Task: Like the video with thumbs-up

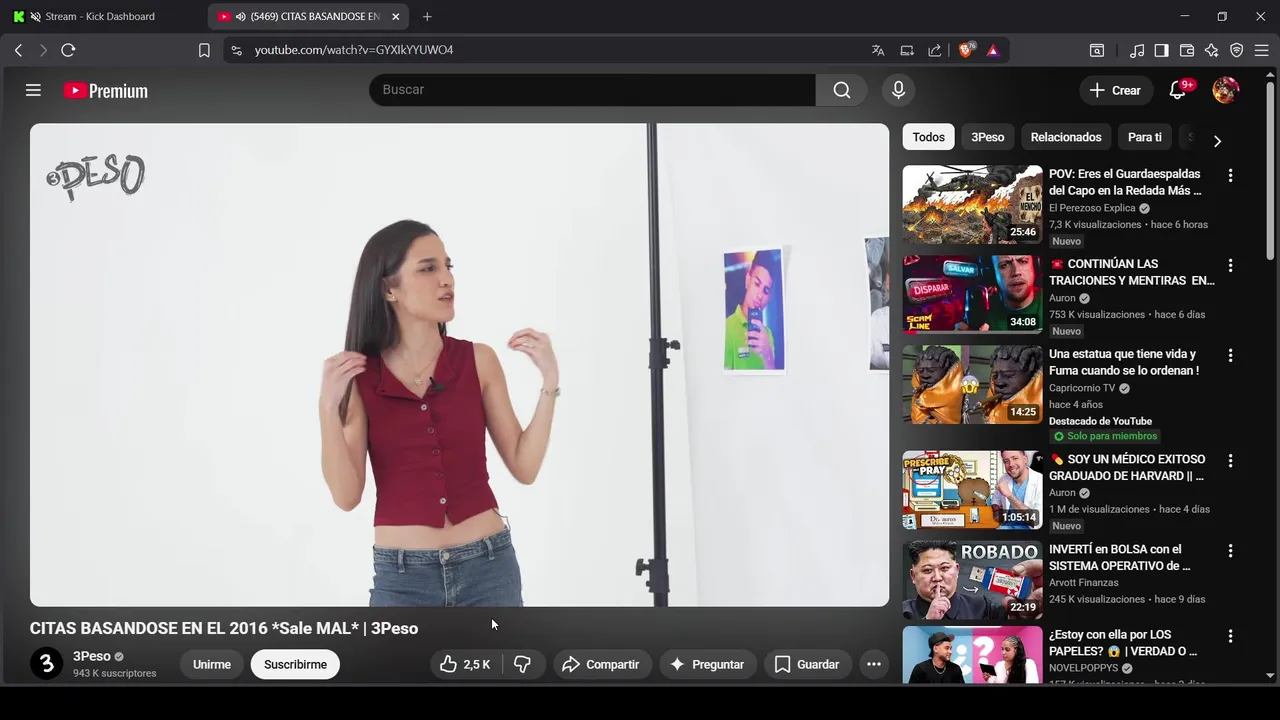Action: coord(465,664)
